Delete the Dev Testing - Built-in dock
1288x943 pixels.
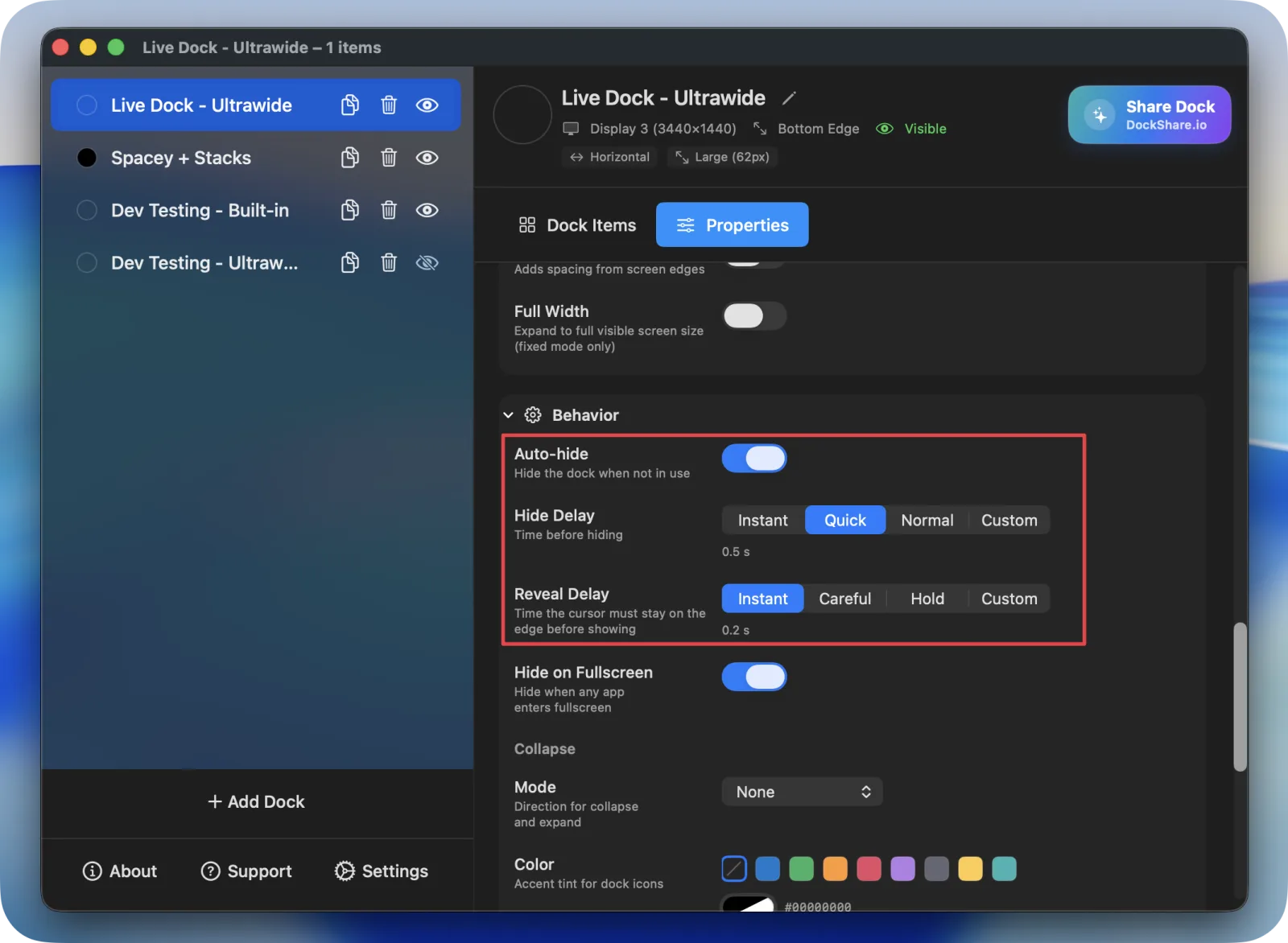(389, 210)
